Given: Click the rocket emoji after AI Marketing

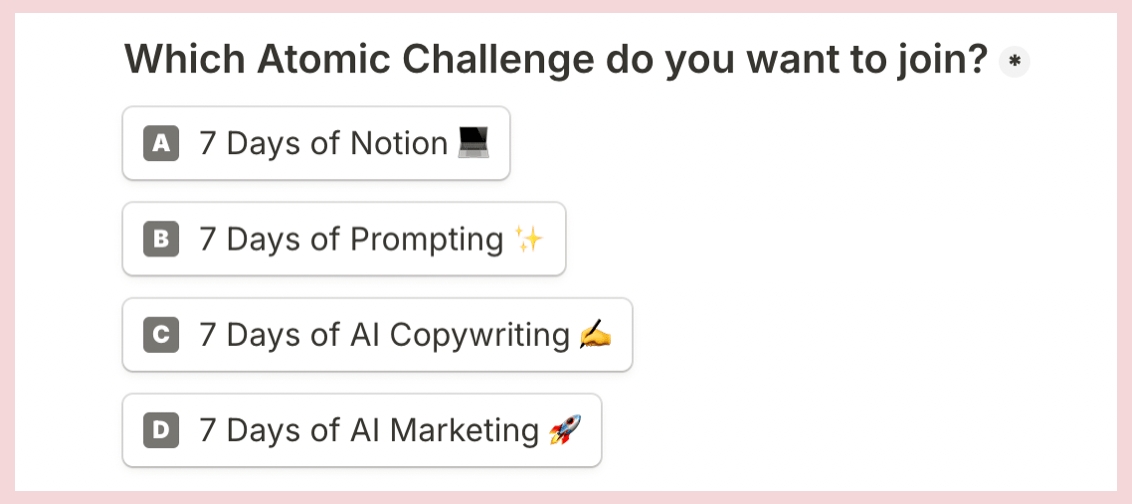Looking at the screenshot, I should tap(565, 430).
